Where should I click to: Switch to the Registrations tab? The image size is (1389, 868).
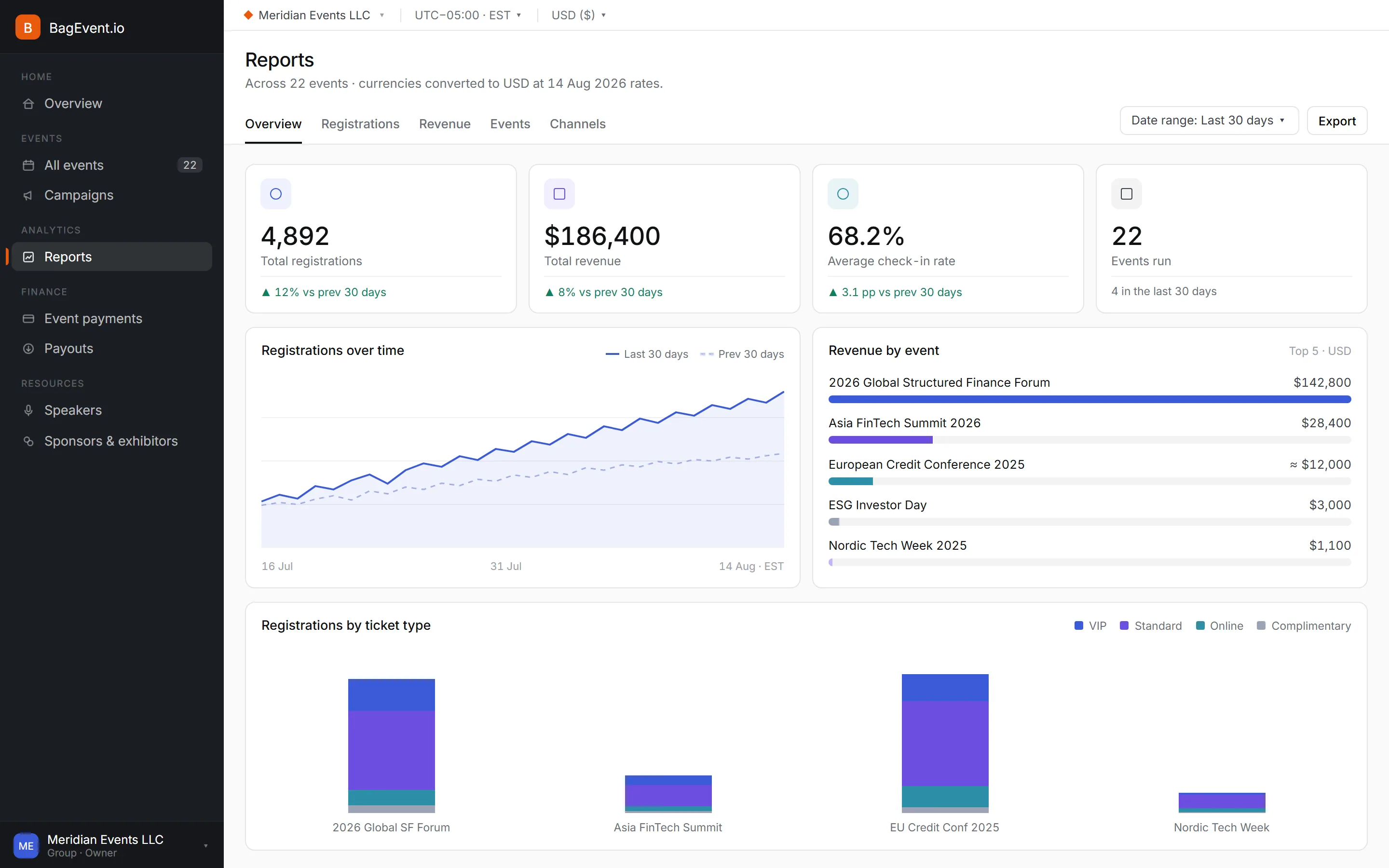(x=360, y=124)
